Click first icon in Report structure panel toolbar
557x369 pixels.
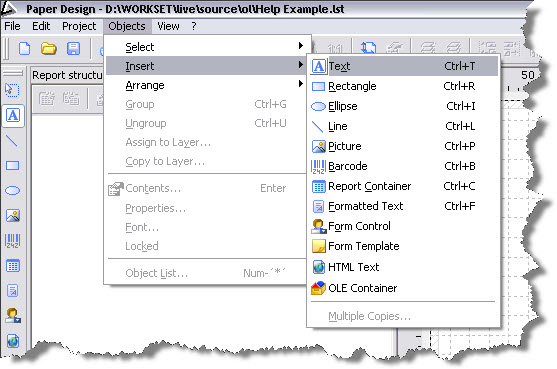[47, 98]
